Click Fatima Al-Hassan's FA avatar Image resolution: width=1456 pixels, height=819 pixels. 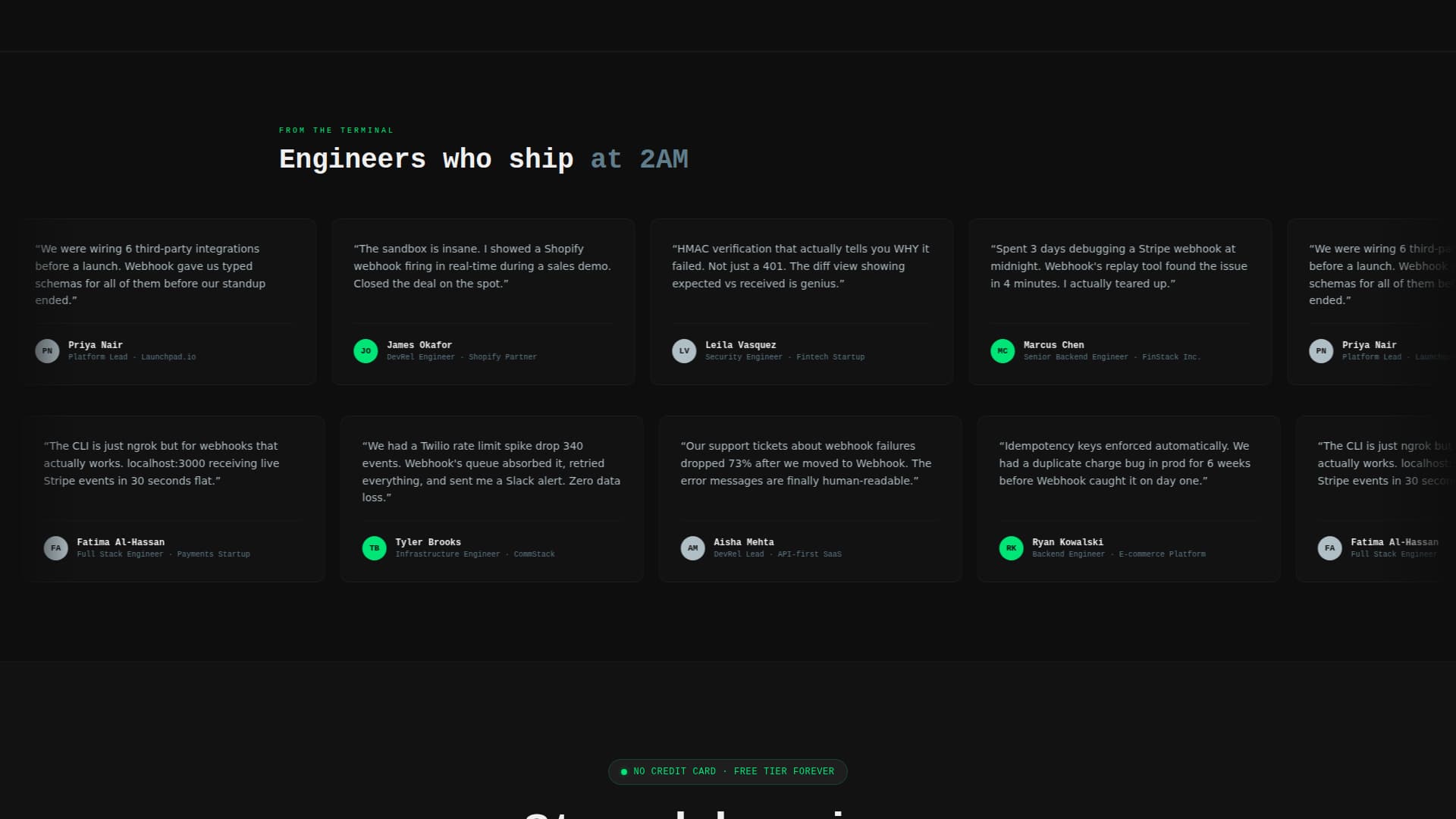tap(56, 548)
